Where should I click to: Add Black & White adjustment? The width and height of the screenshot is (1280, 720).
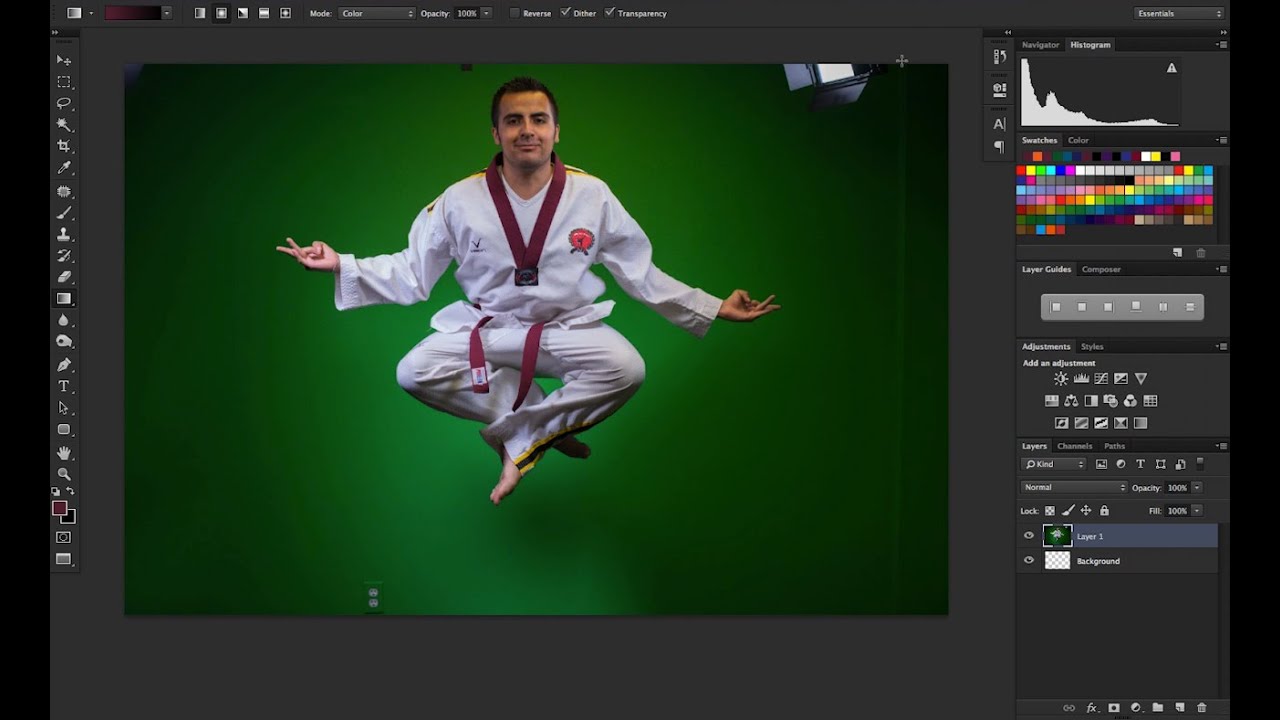point(1091,401)
